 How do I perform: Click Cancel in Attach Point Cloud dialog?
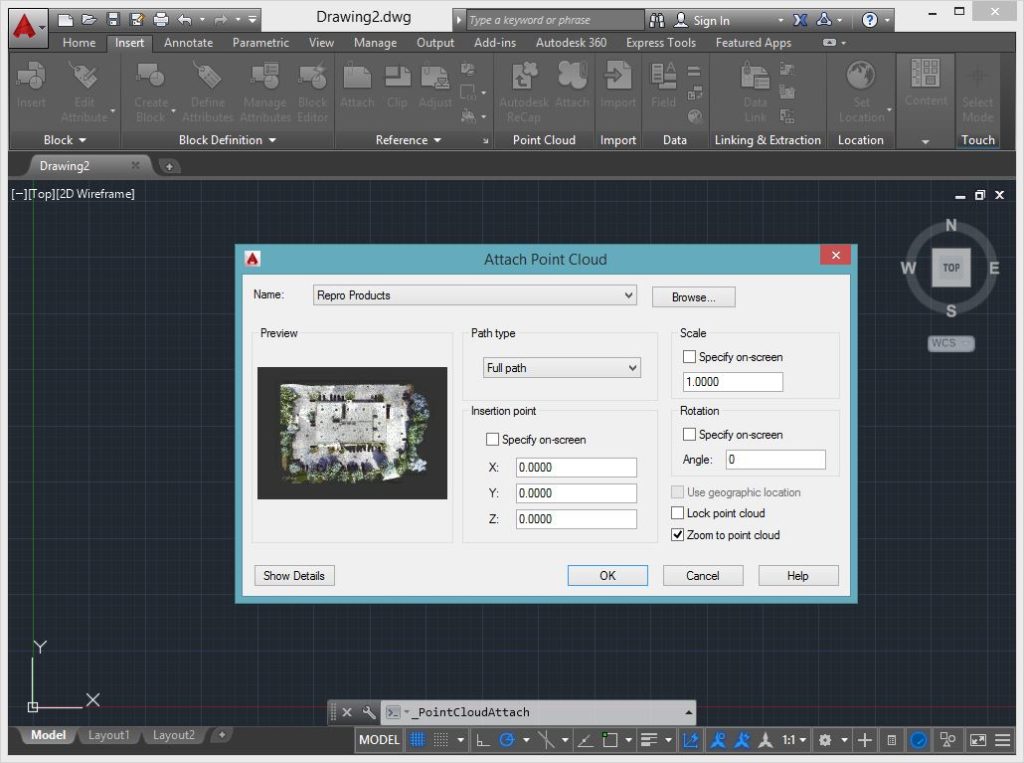point(703,576)
